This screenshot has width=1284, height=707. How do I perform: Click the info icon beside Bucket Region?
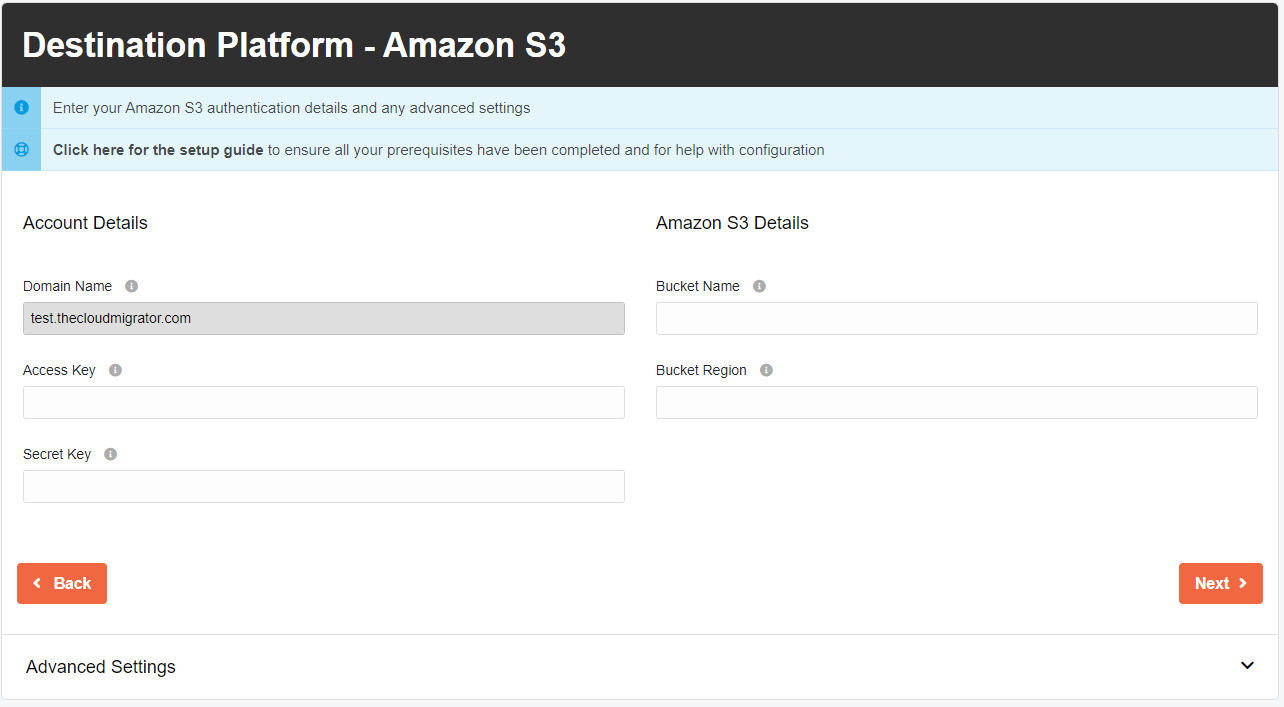766,370
